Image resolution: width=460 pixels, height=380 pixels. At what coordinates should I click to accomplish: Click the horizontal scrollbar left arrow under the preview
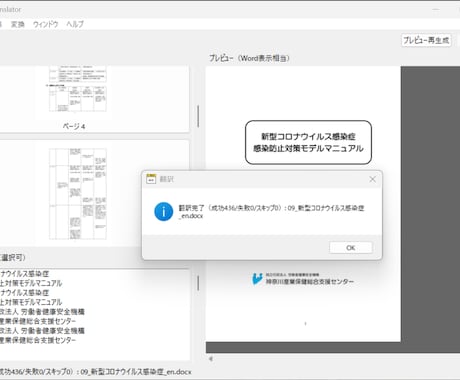click(x=211, y=359)
